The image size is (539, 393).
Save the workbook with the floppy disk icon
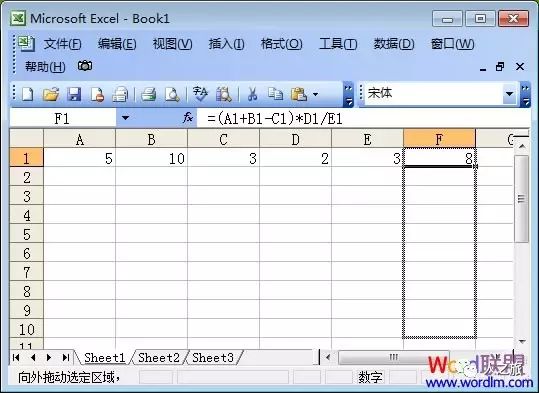[74, 94]
